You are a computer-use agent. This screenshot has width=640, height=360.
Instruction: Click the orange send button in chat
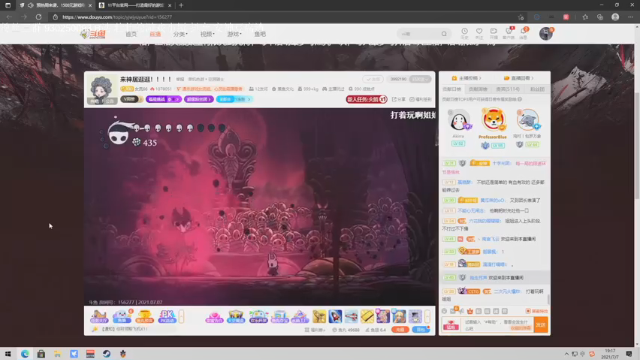point(541,324)
